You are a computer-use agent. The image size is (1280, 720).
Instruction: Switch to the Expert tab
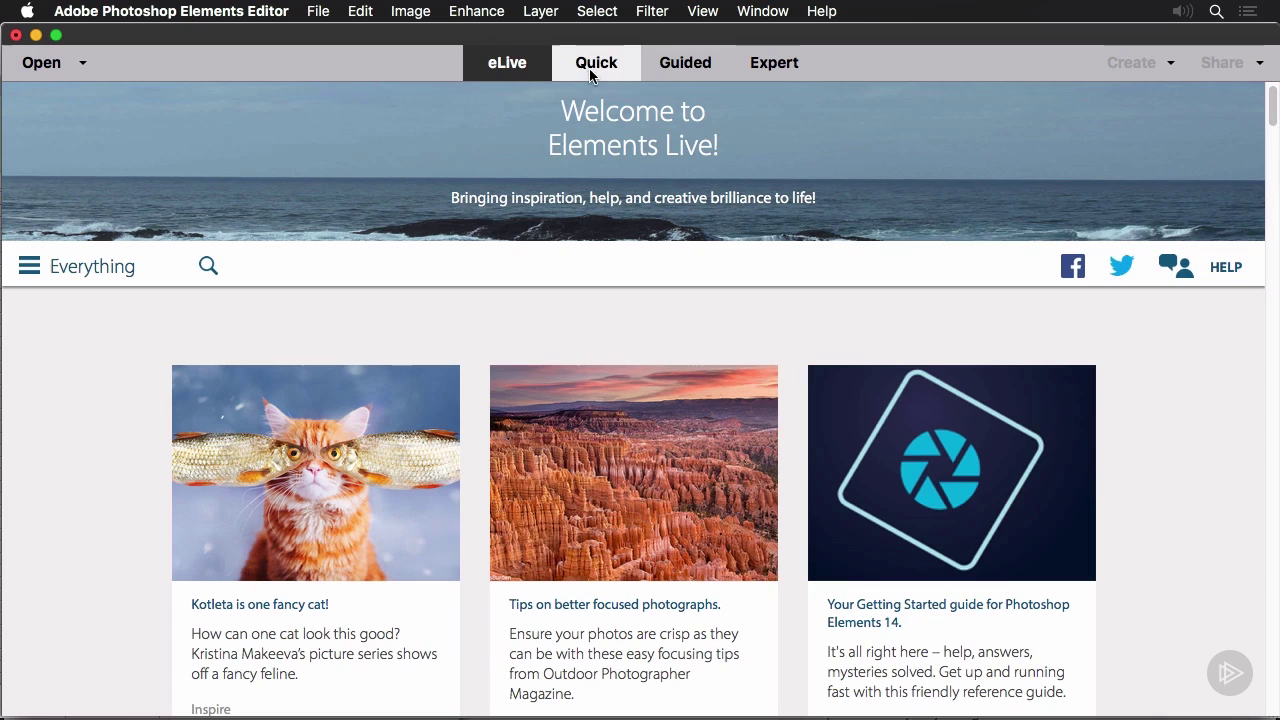pos(774,62)
